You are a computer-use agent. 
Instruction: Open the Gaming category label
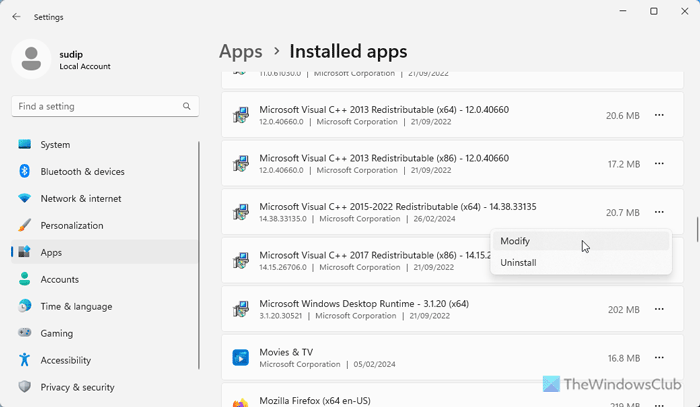pos(57,333)
